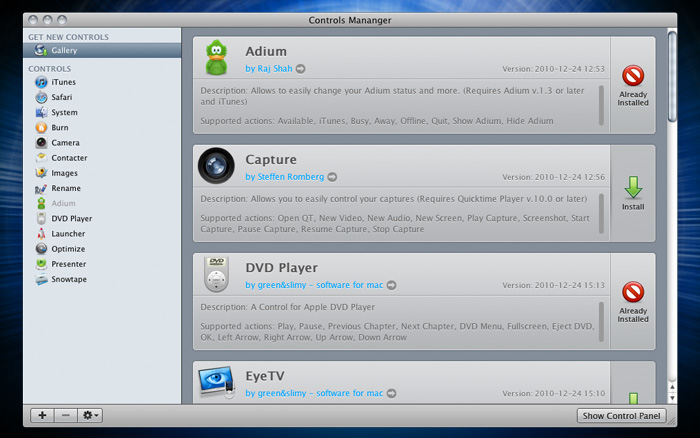Select Gallery in the sidebar
This screenshot has height=438, width=700.
pos(102,50)
